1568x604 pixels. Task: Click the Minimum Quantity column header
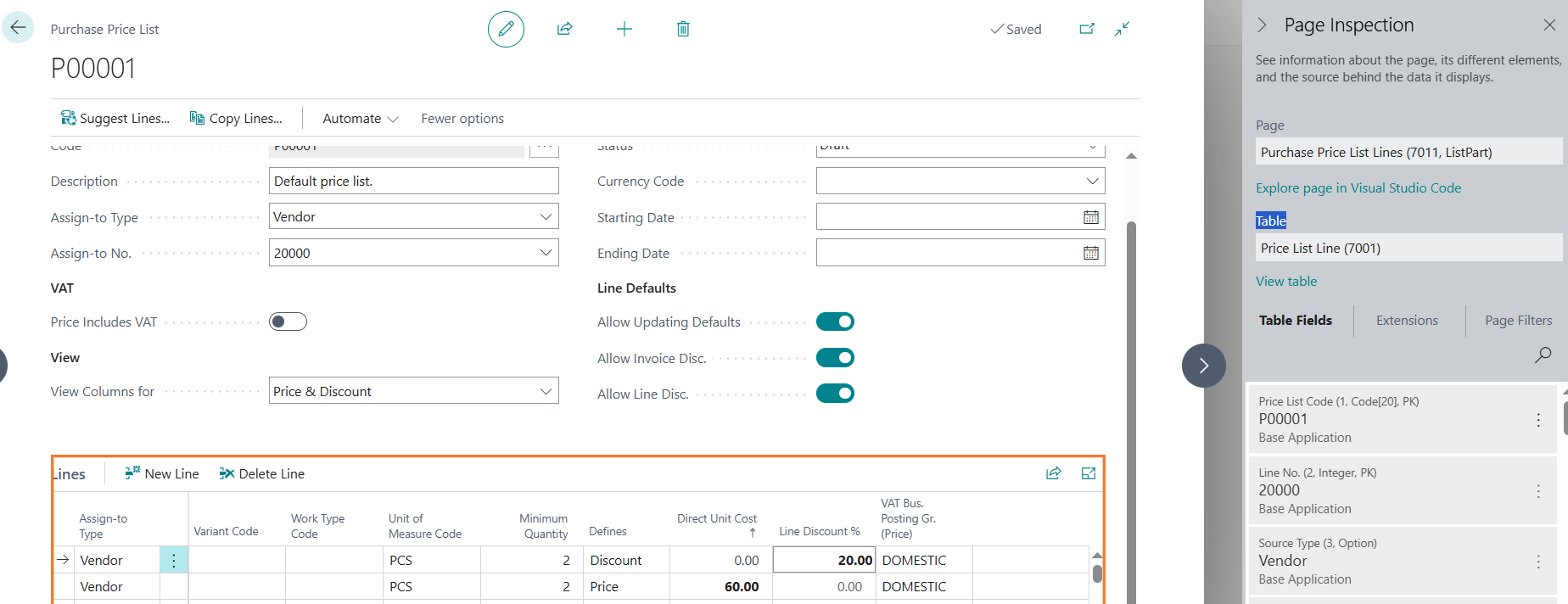click(x=543, y=526)
